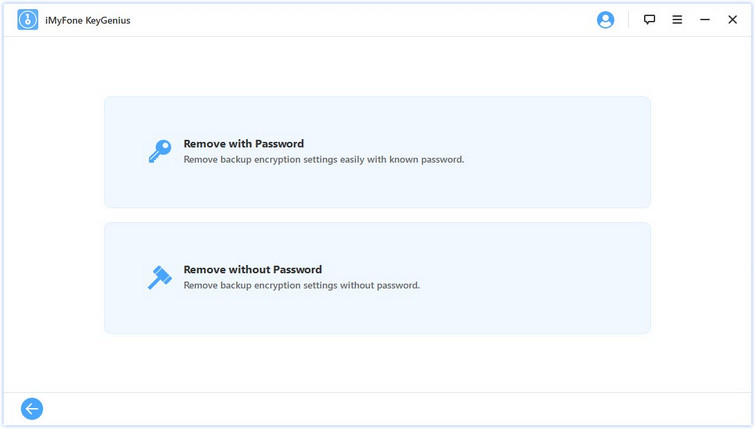
Task: Open the feedback speech bubble icon
Action: tap(649, 20)
